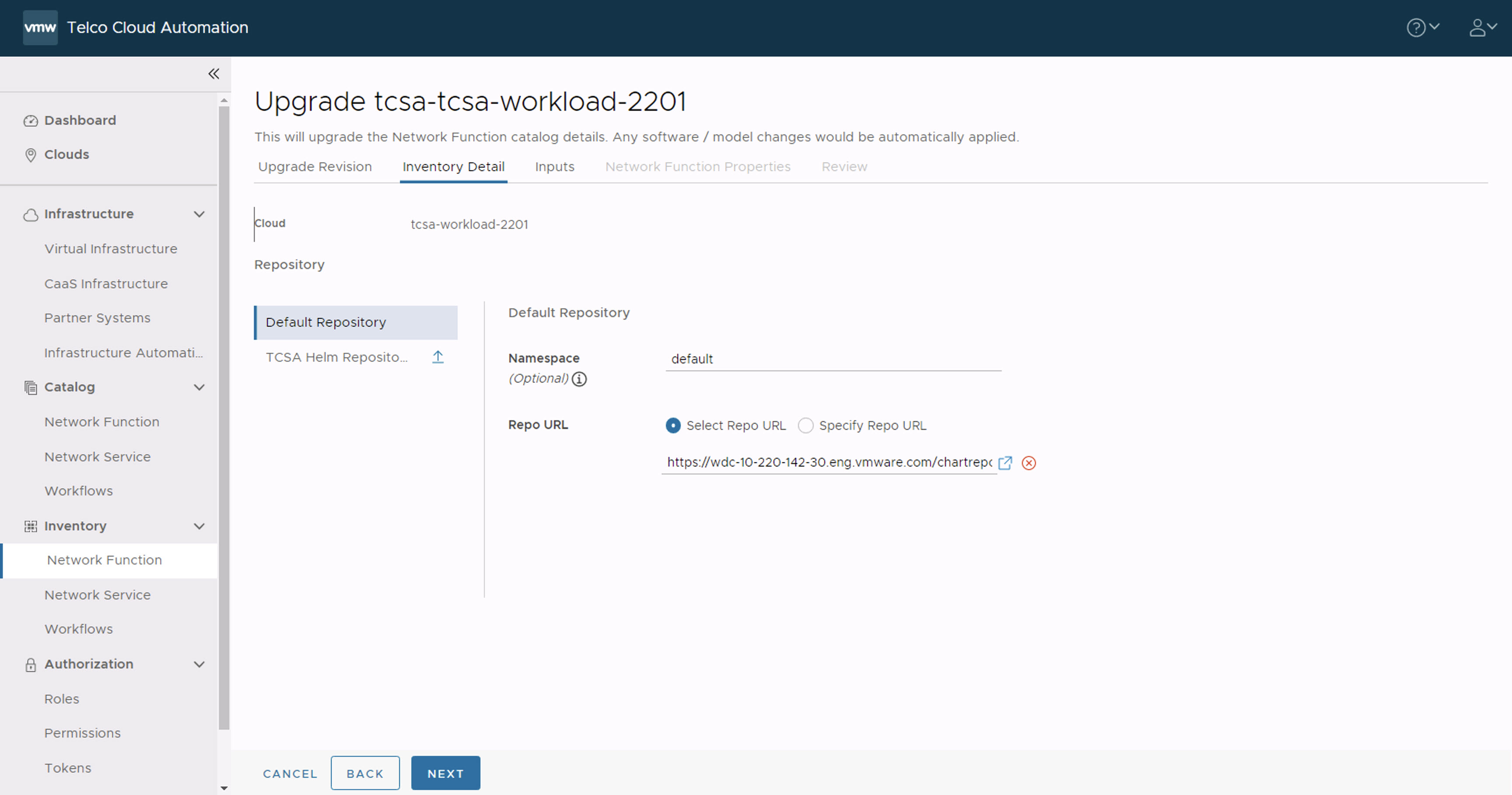Open Catalog Network Function page
1512x795 pixels.
[101, 422]
